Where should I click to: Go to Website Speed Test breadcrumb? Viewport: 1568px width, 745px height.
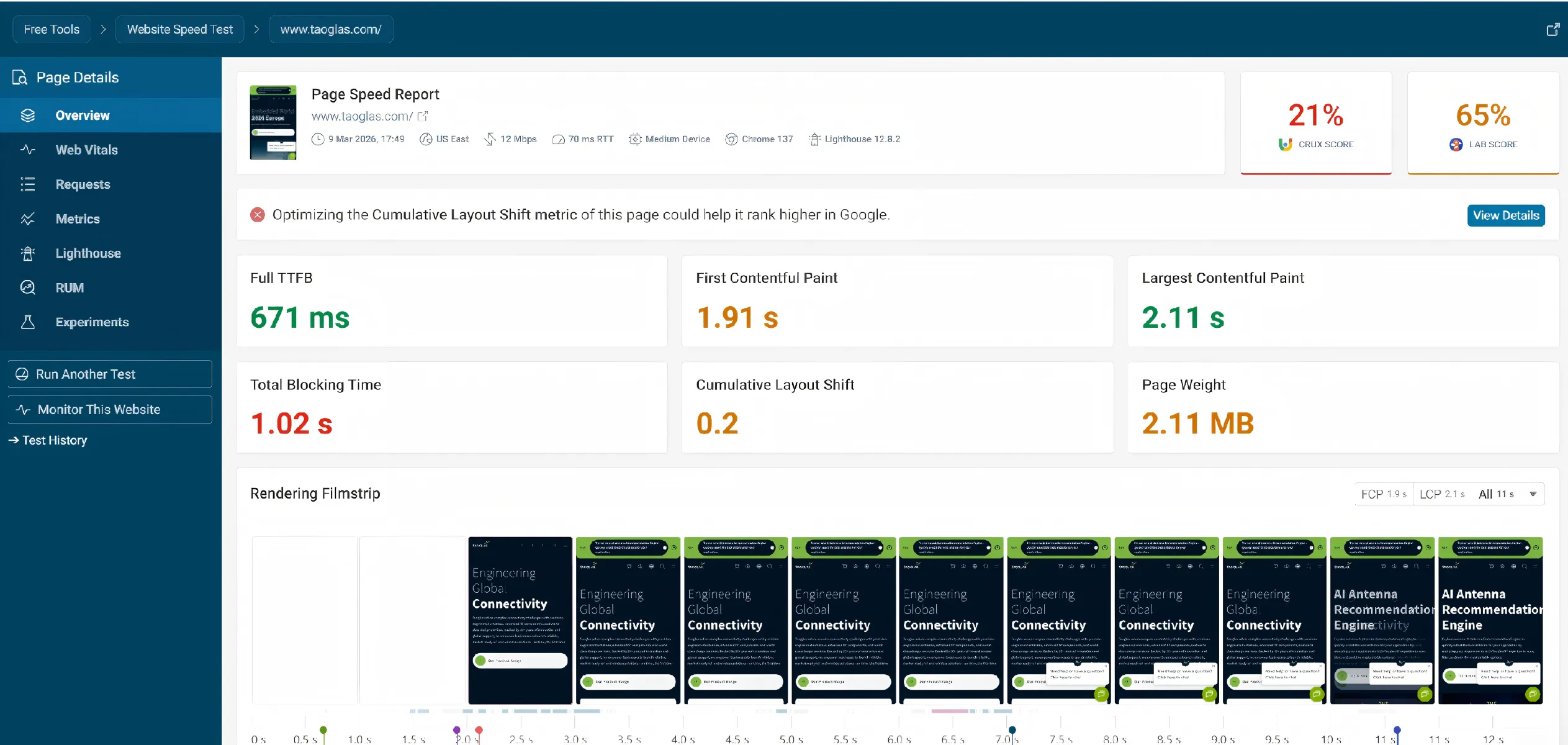180,29
